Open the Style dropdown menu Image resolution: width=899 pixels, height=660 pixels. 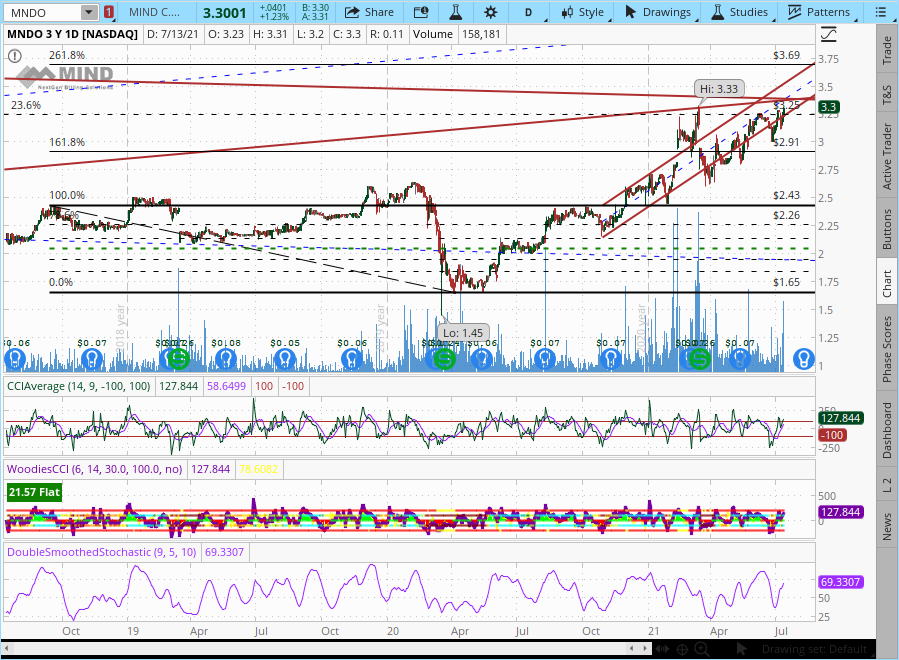coord(582,12)
